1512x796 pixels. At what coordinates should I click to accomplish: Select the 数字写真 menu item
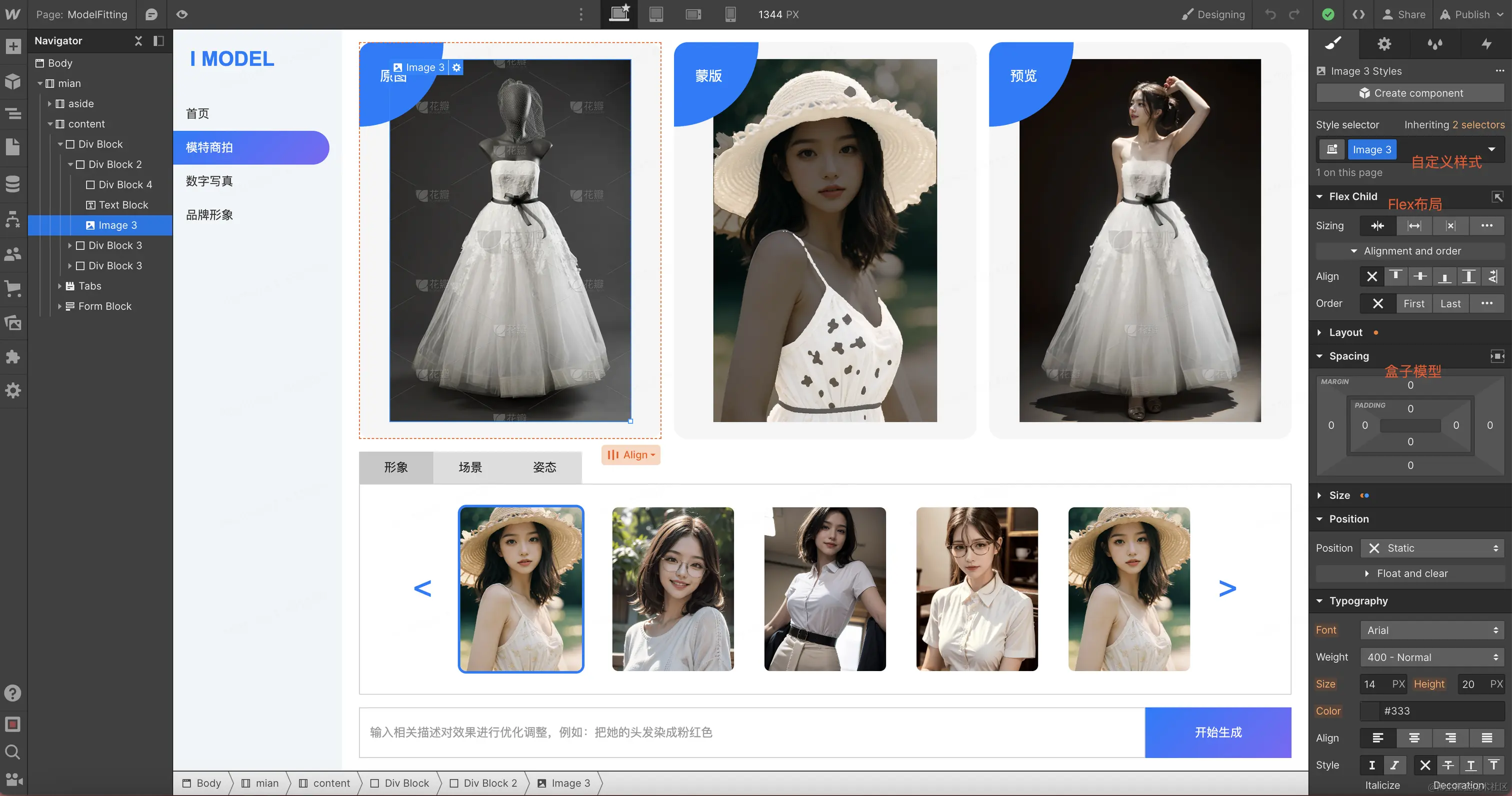(209, 181)
